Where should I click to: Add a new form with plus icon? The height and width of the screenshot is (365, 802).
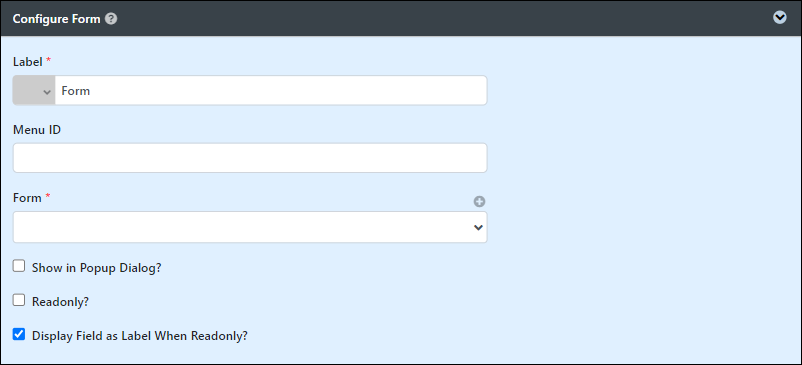(479, 202)
